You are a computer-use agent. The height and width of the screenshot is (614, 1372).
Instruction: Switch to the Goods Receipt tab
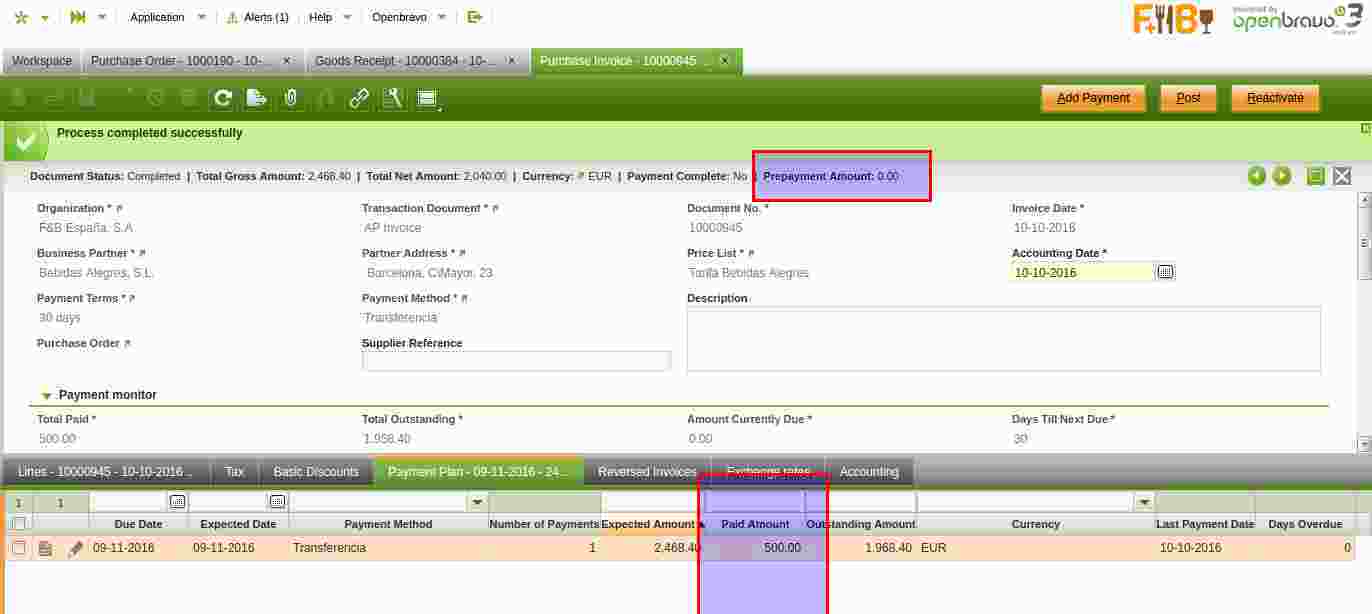pyautogui.click(x=405, y=61)
